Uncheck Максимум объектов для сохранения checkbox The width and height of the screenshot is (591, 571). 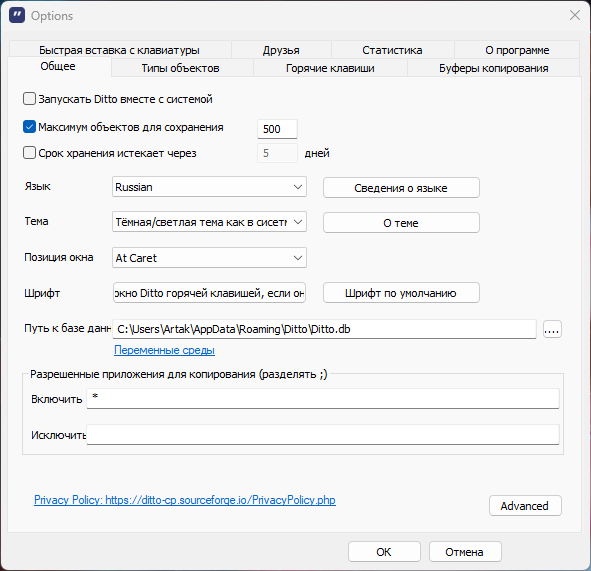pyautogui.click(x=29, y=127)
